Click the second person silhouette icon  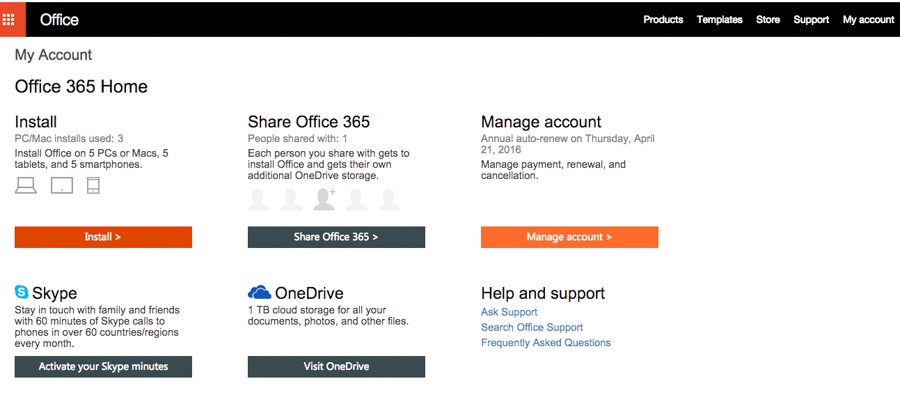pos(292,199)
